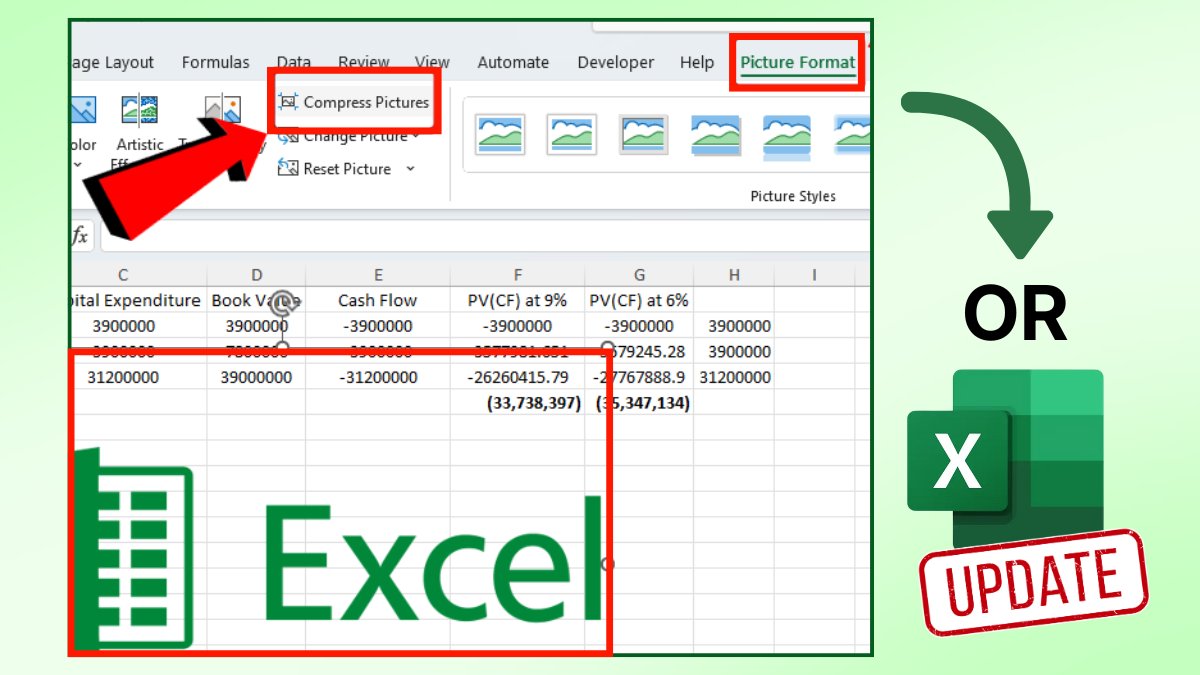Image resolution: width=1200 pixels, height=675 pixels.
Task: Select the 'Book Value' header cell
Action: click(256, 300)
